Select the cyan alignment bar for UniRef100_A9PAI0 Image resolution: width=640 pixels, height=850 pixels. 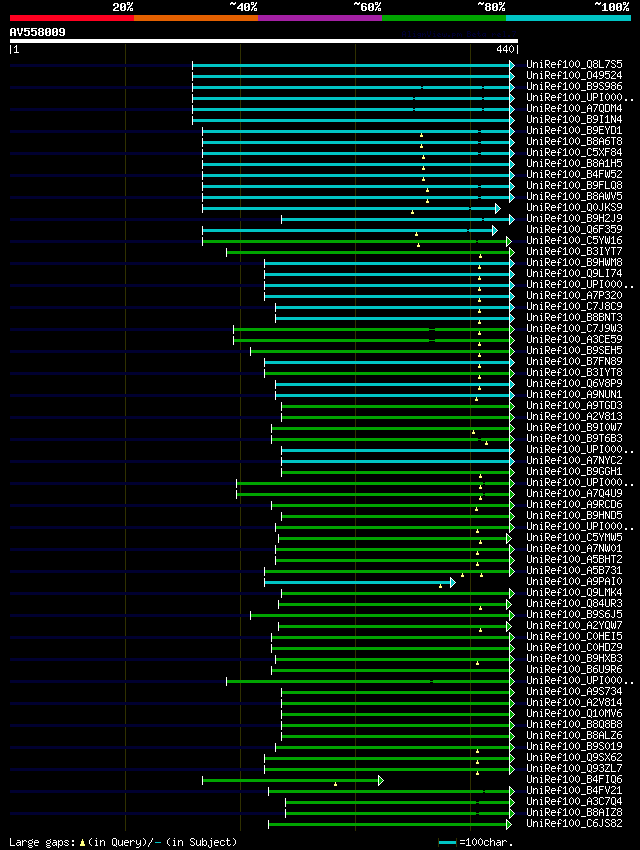(357, 583)
